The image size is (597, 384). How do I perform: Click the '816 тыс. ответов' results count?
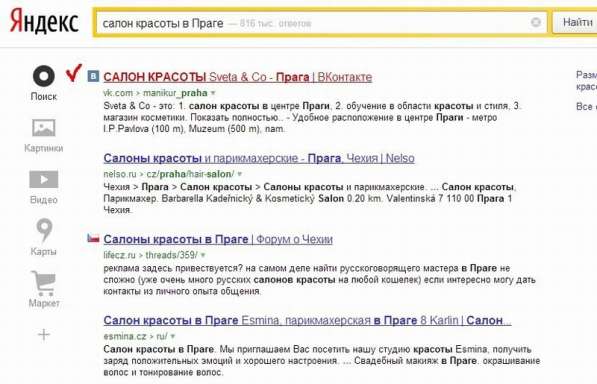point(276,24)
